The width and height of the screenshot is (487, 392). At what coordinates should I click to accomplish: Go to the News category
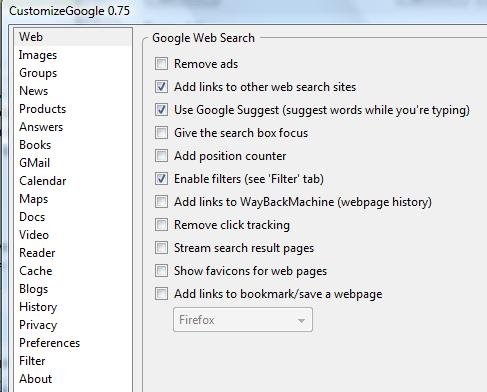[x=73, y=91]
